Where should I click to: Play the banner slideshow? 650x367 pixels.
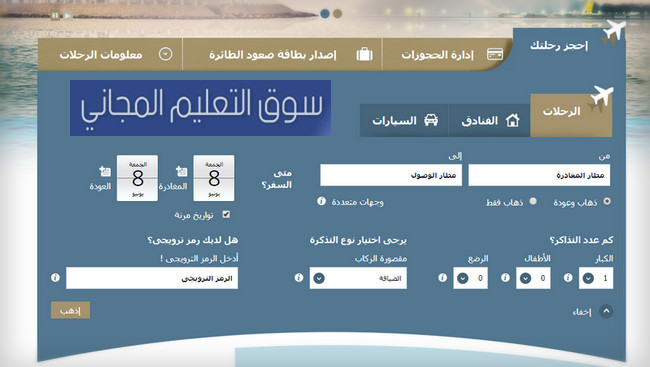(x=68, y=15)
